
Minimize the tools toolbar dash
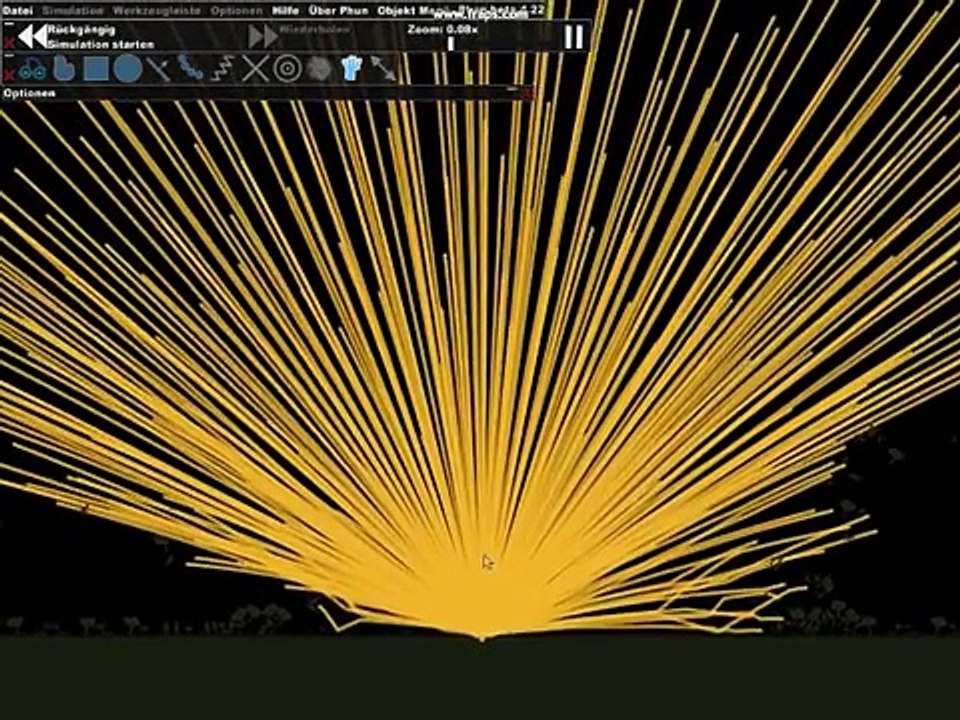9,56
